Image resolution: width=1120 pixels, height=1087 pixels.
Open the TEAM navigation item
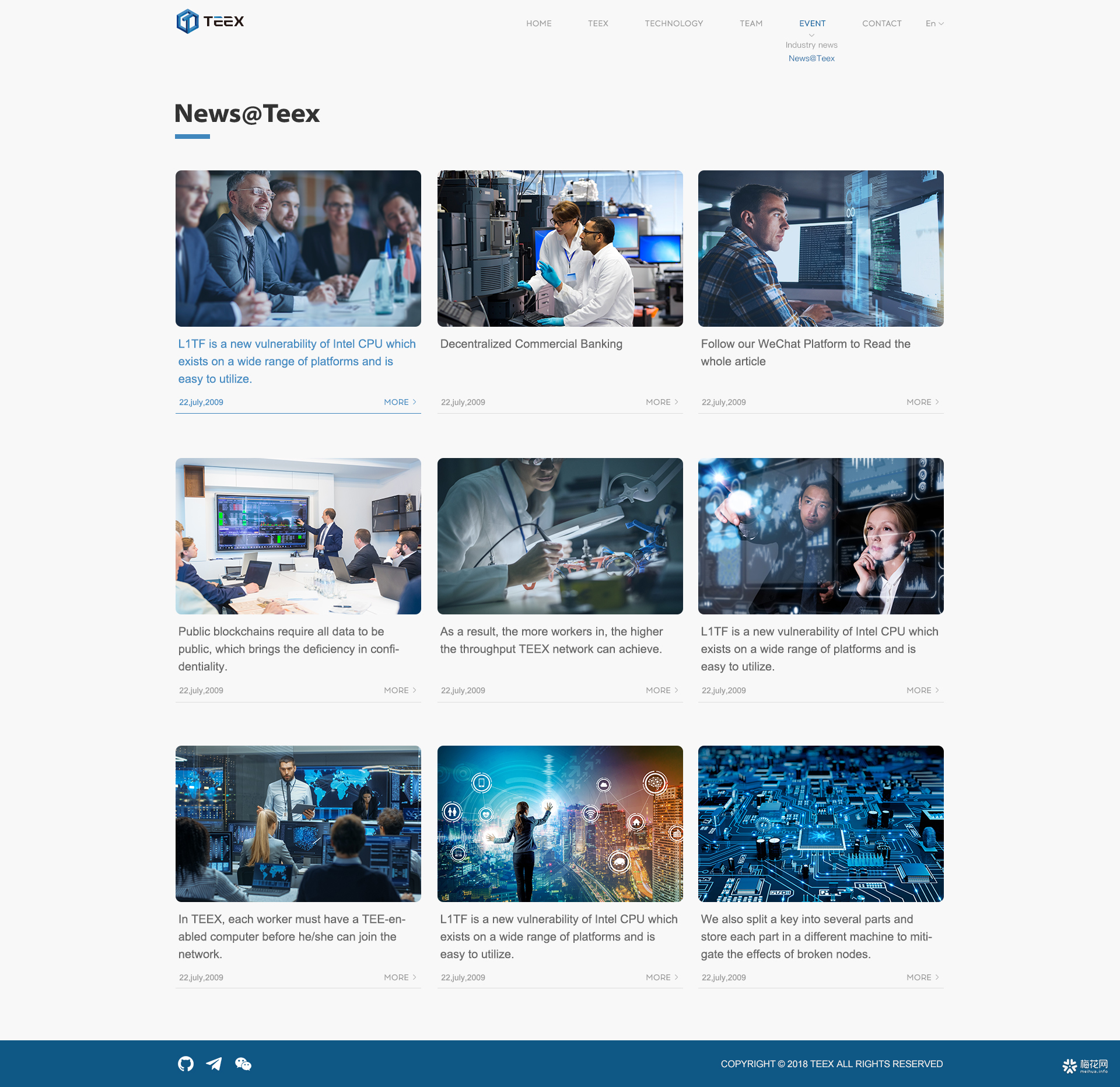pos(751,23)
